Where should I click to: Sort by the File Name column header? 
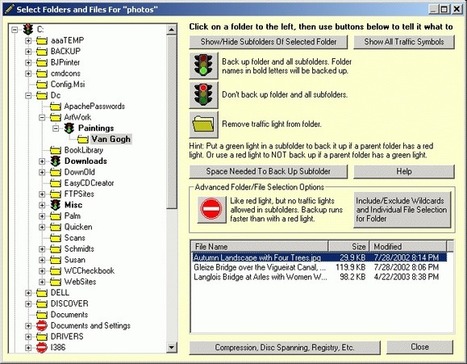(260, 246)
